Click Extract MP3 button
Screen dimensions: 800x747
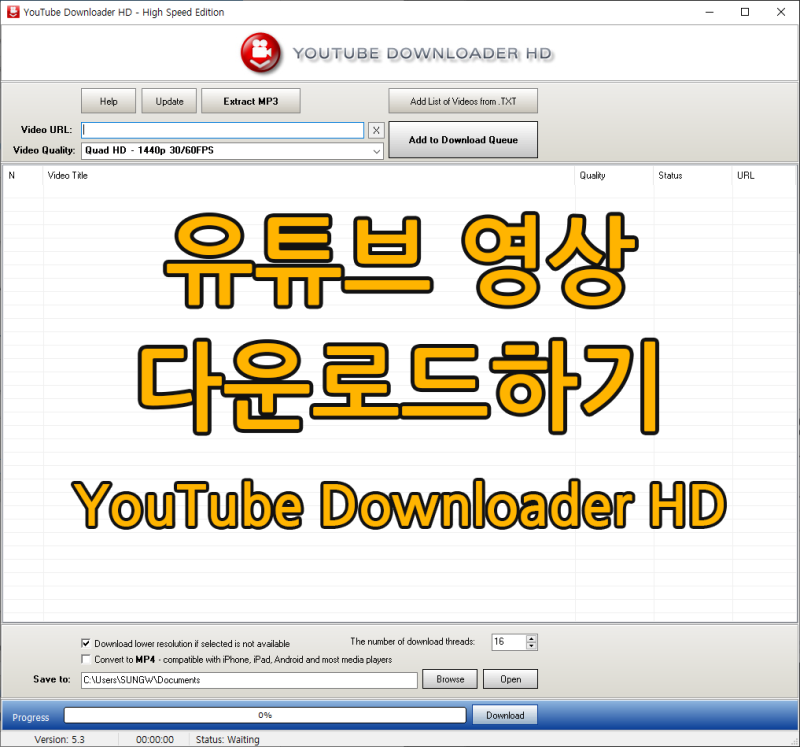coord(251,101)
